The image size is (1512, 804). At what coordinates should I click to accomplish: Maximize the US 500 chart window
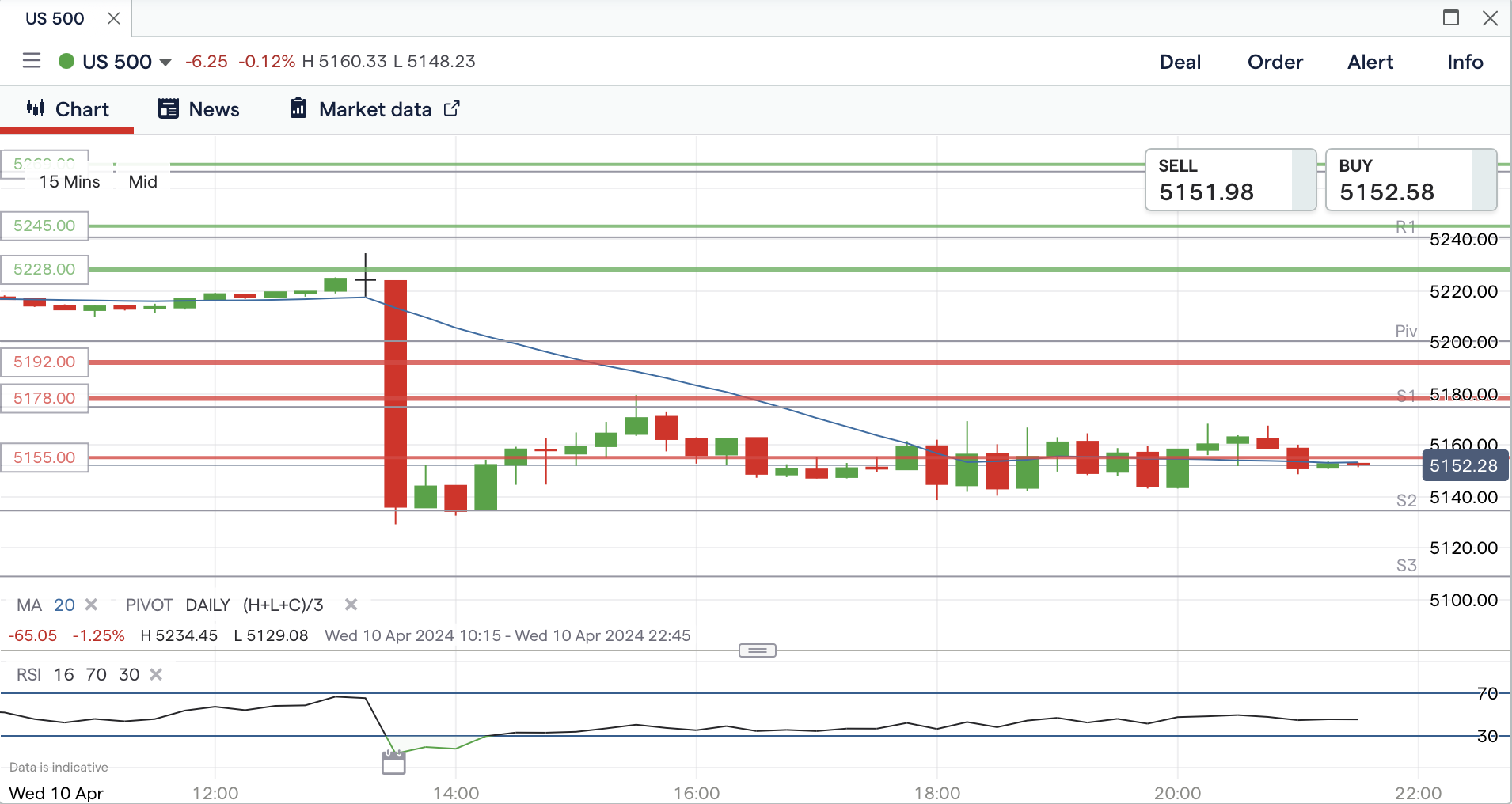tap(1451, 17)
